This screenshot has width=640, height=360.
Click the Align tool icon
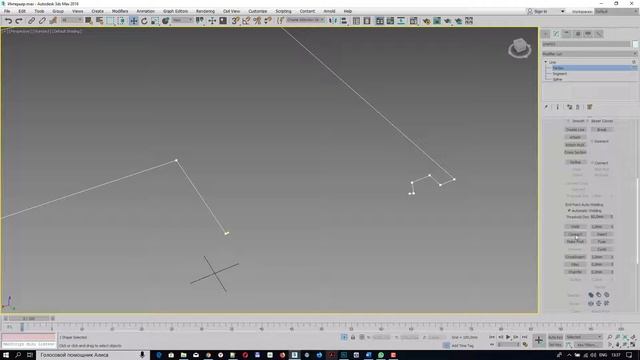coord(344,20)
